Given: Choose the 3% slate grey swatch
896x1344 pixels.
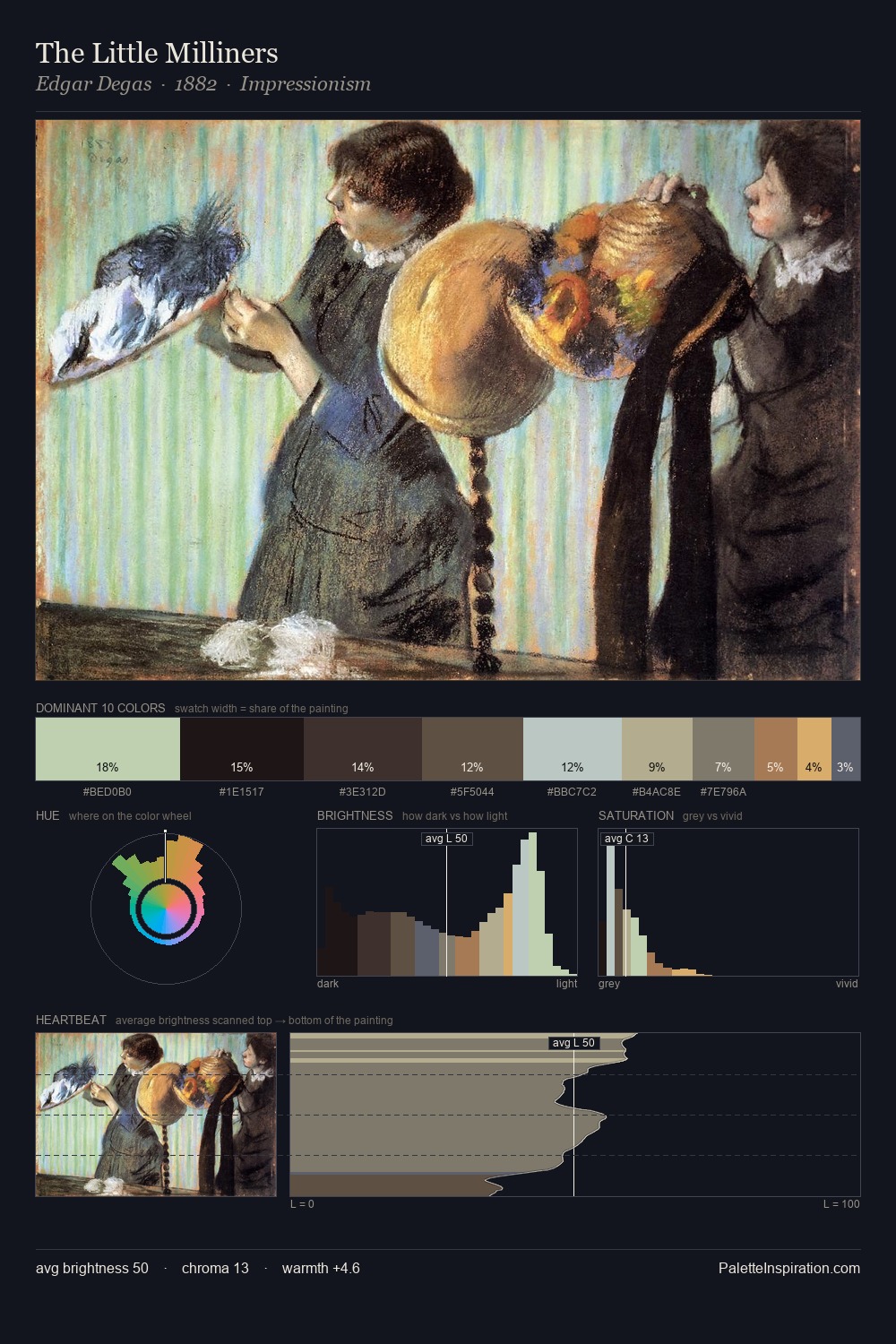Looking at the screenshot, I should (x=846, y=749).
